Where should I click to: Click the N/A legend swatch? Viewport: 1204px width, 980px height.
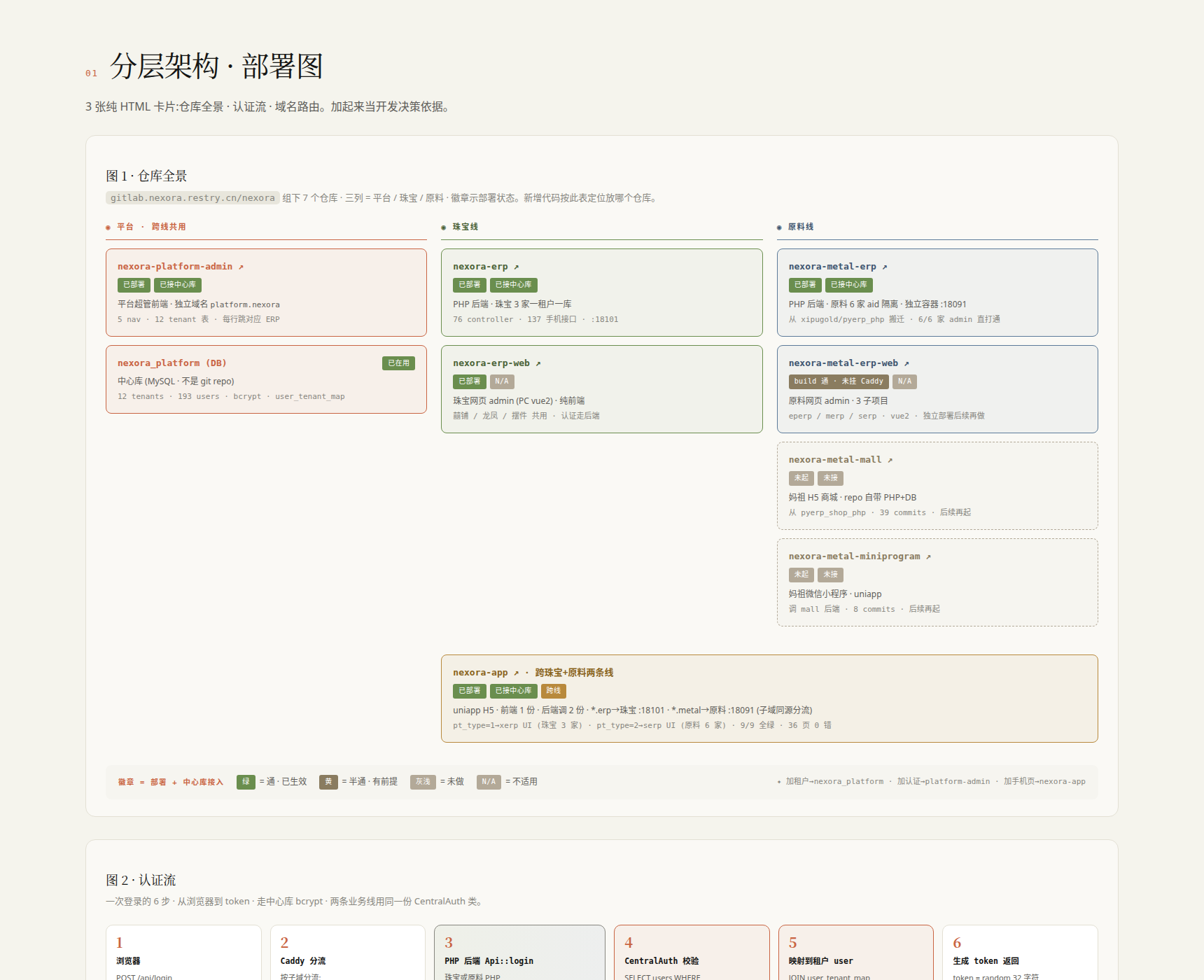point(489,782)
